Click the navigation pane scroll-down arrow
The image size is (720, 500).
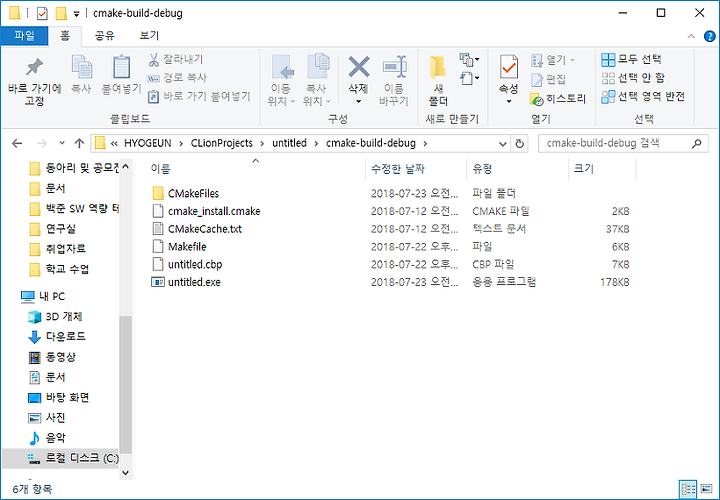pos(125,472)
